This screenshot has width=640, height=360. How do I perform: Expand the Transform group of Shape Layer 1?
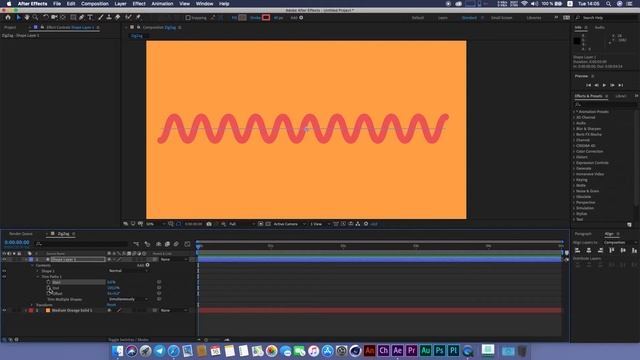point(32,305)
